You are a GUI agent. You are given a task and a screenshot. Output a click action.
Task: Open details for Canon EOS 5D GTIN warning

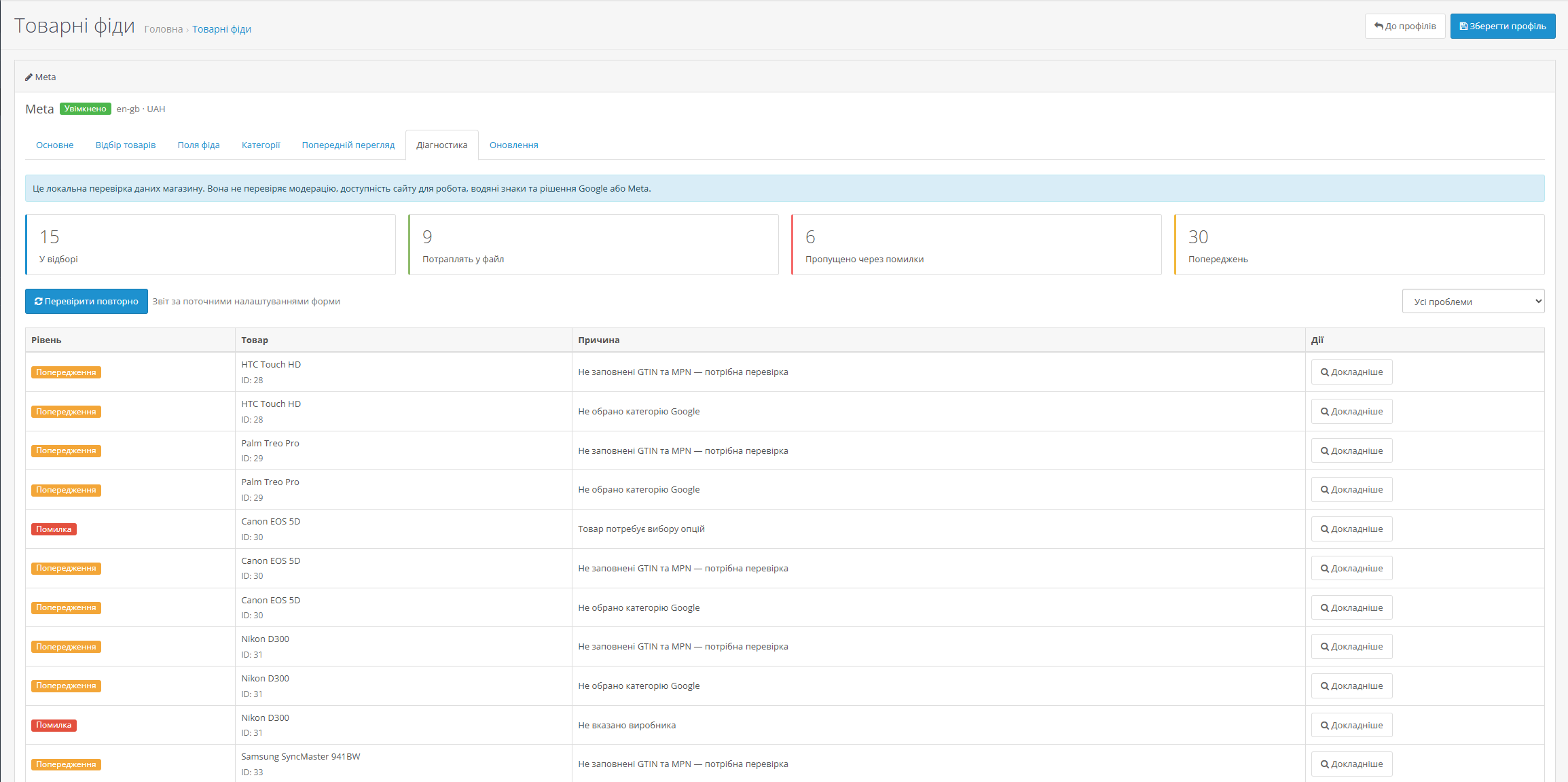point(1351,569)
